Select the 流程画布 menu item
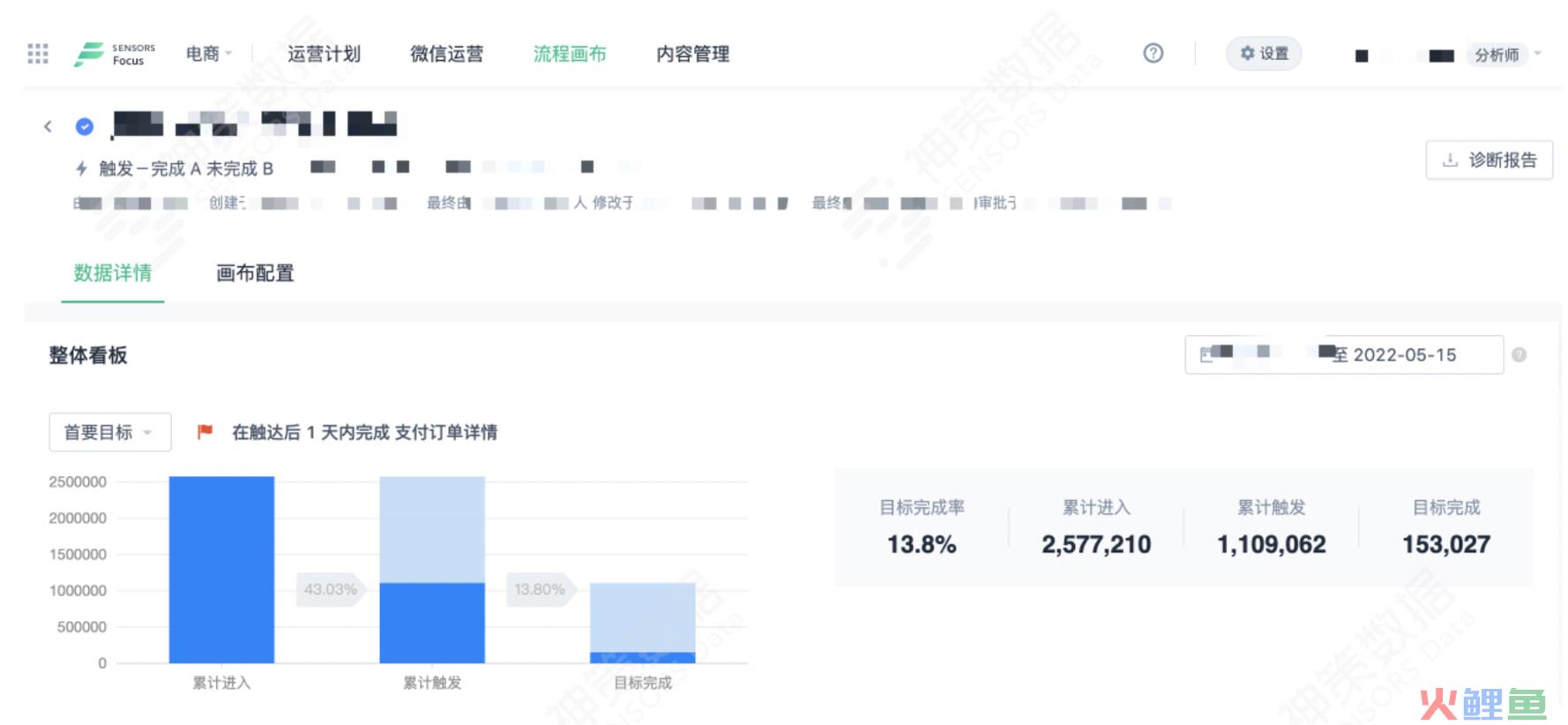 (x=570, y=54)
